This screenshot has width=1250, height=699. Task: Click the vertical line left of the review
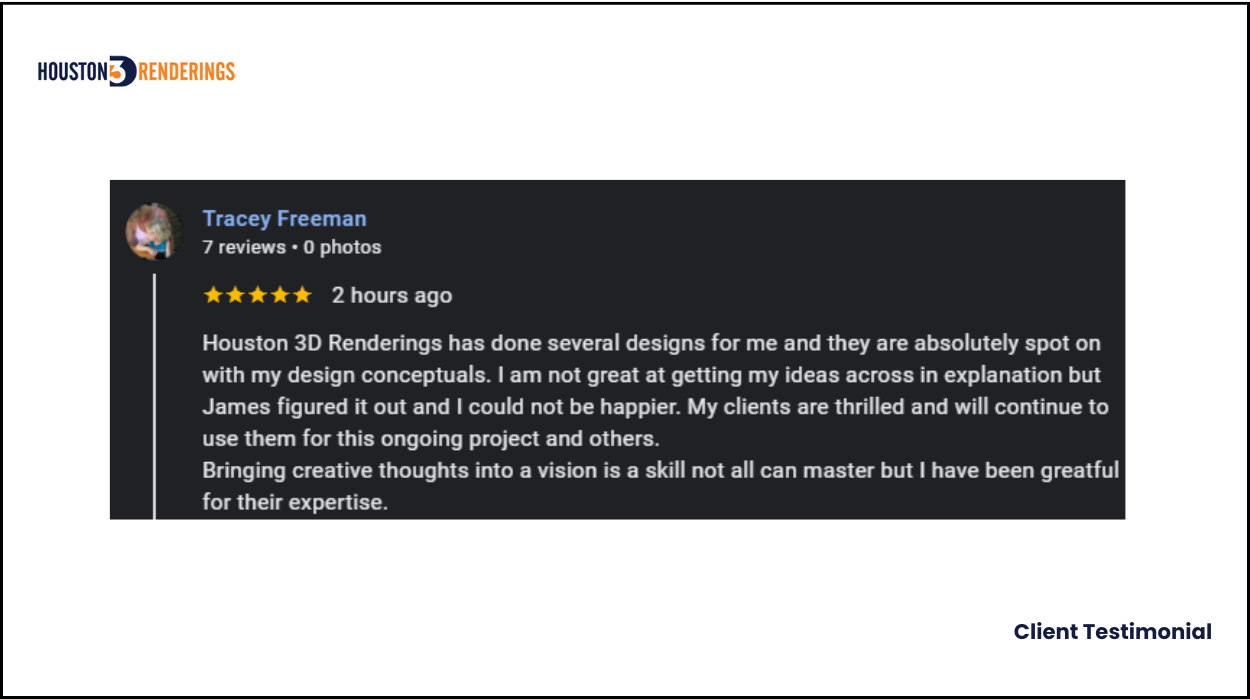[x=154, y=400]
